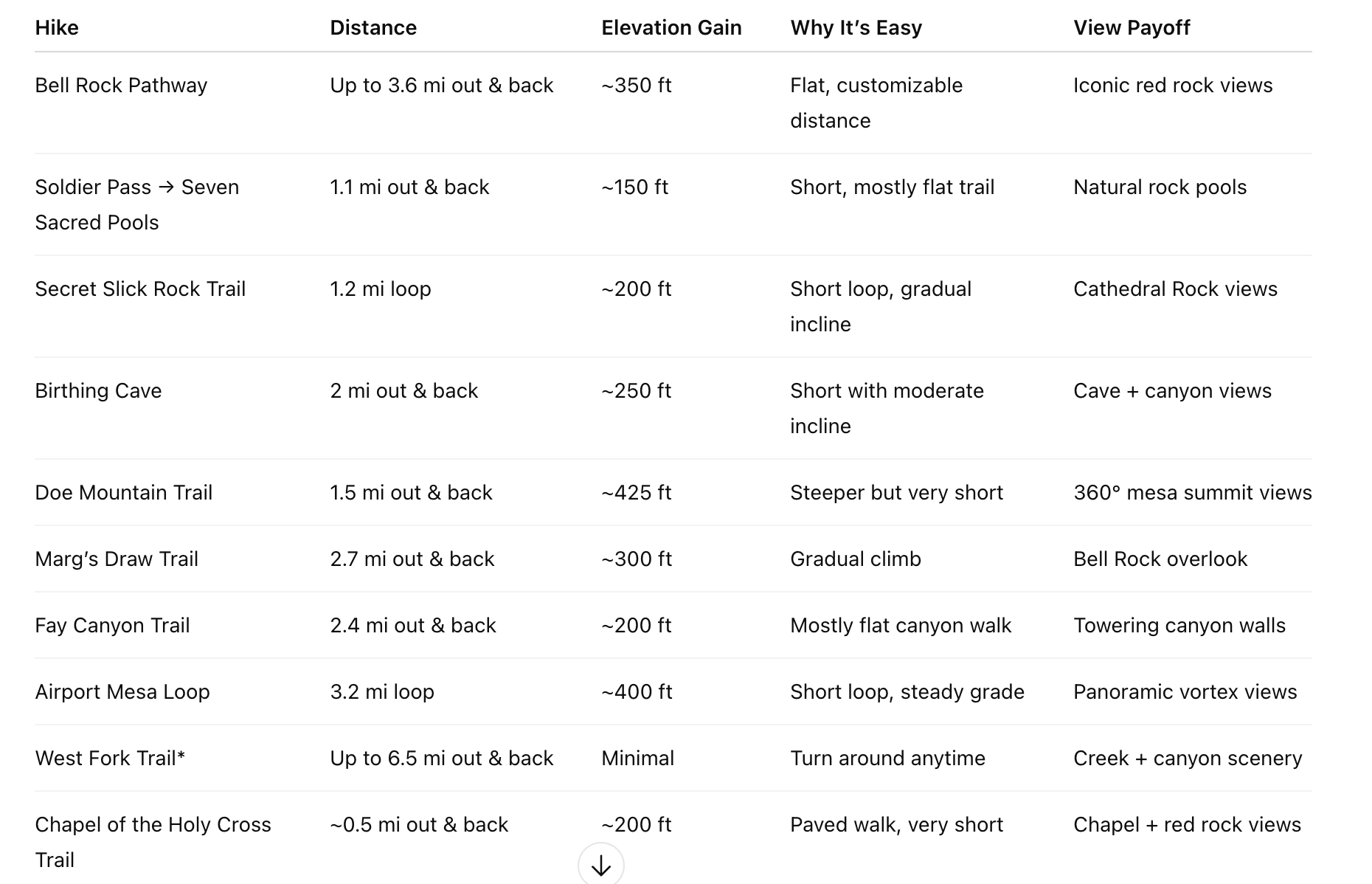Click the Soldier Pass Seven Sacred Pools cell
This screenshot has height=884, width=1372.
[x=136, y=204]
